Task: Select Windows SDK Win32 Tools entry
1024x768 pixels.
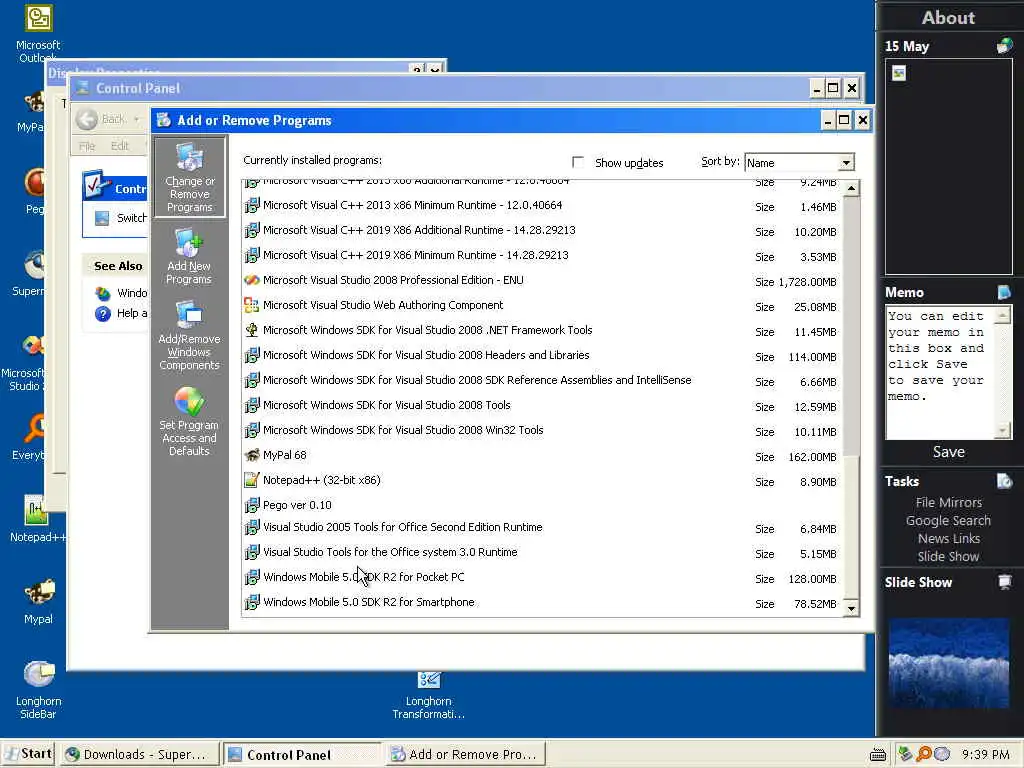Action: 541,430
